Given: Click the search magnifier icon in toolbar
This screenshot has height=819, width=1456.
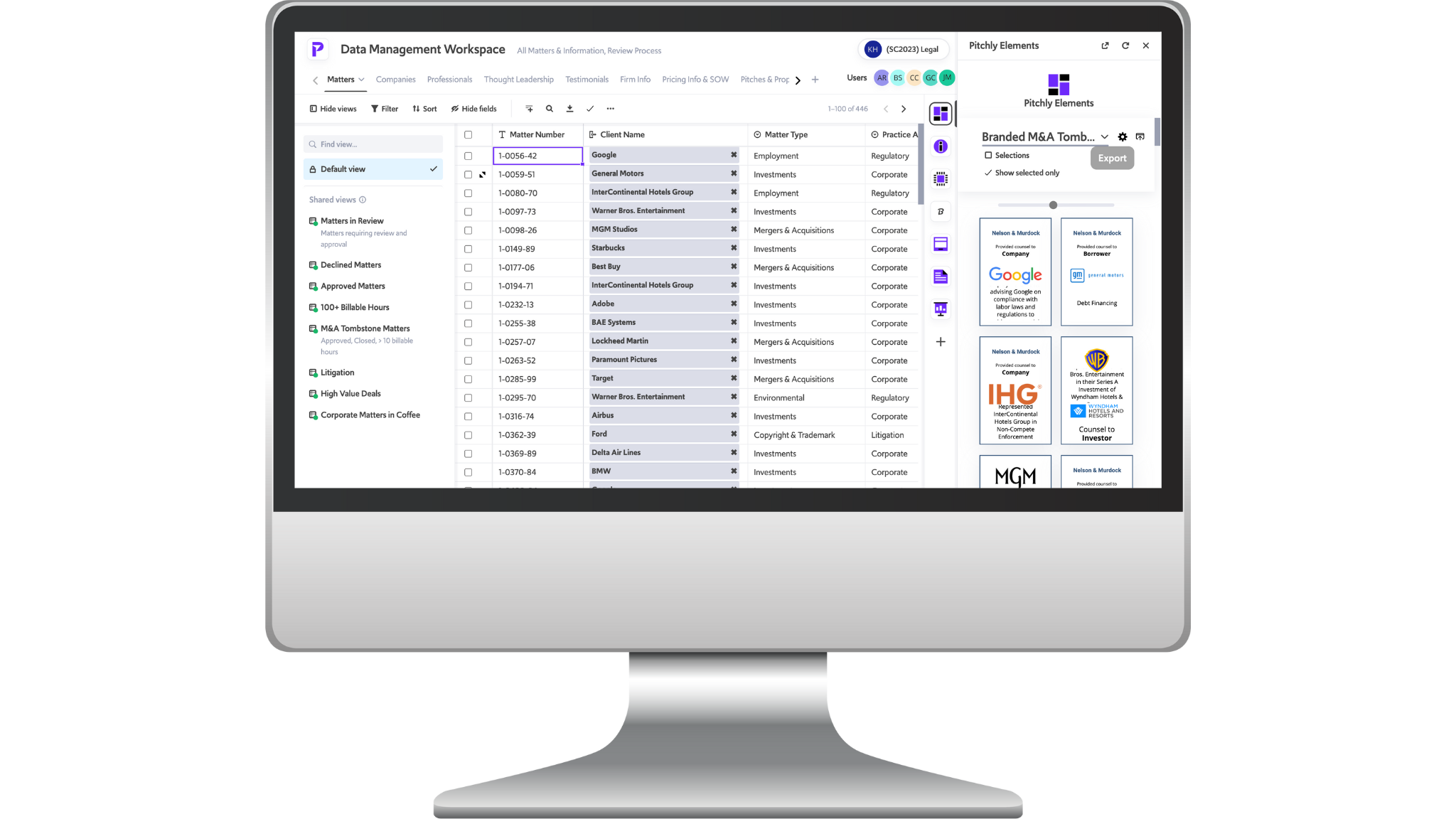Looking at the screenshot, I should [x=549, y=108].
